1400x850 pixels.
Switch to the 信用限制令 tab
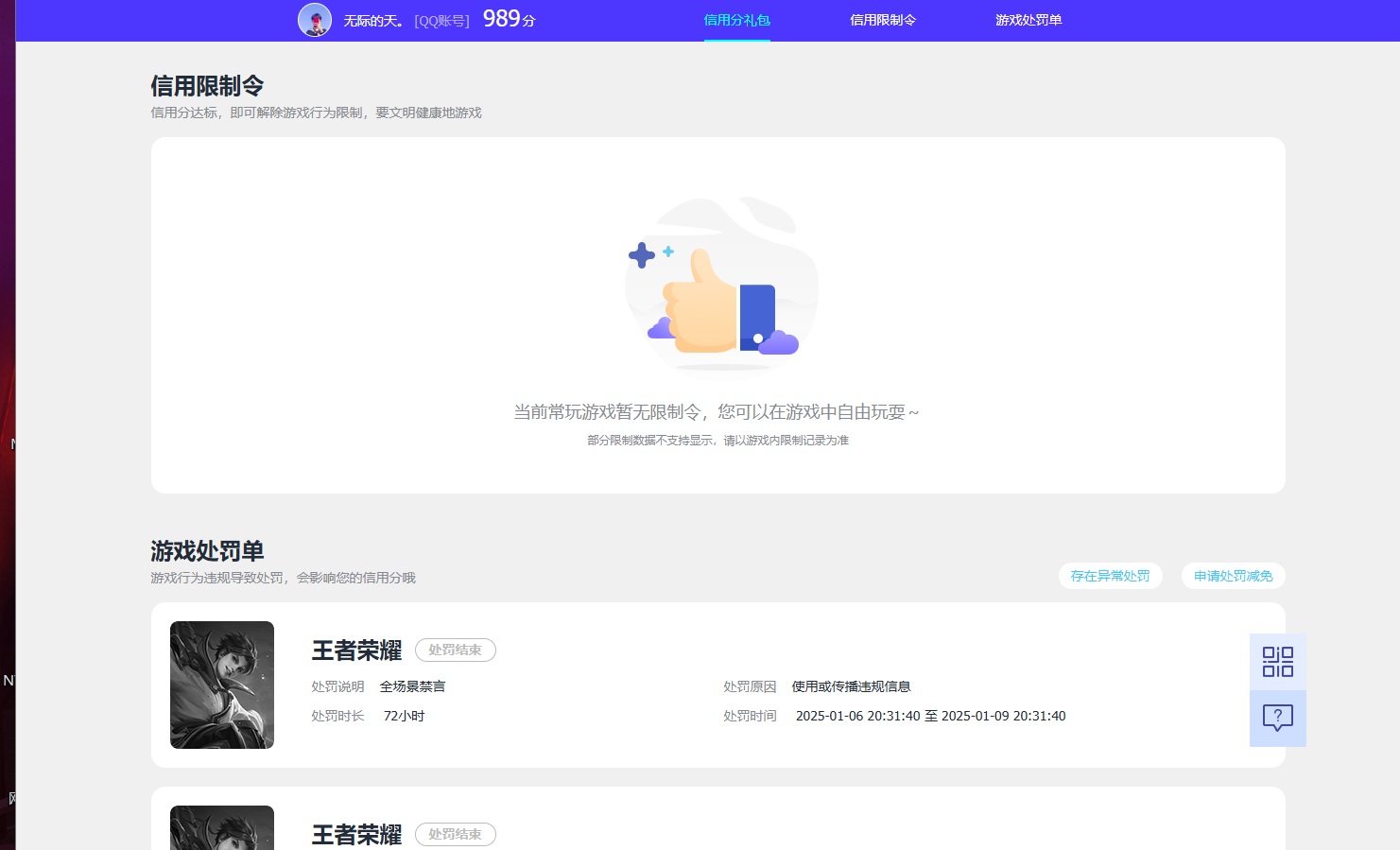(882, 19)
